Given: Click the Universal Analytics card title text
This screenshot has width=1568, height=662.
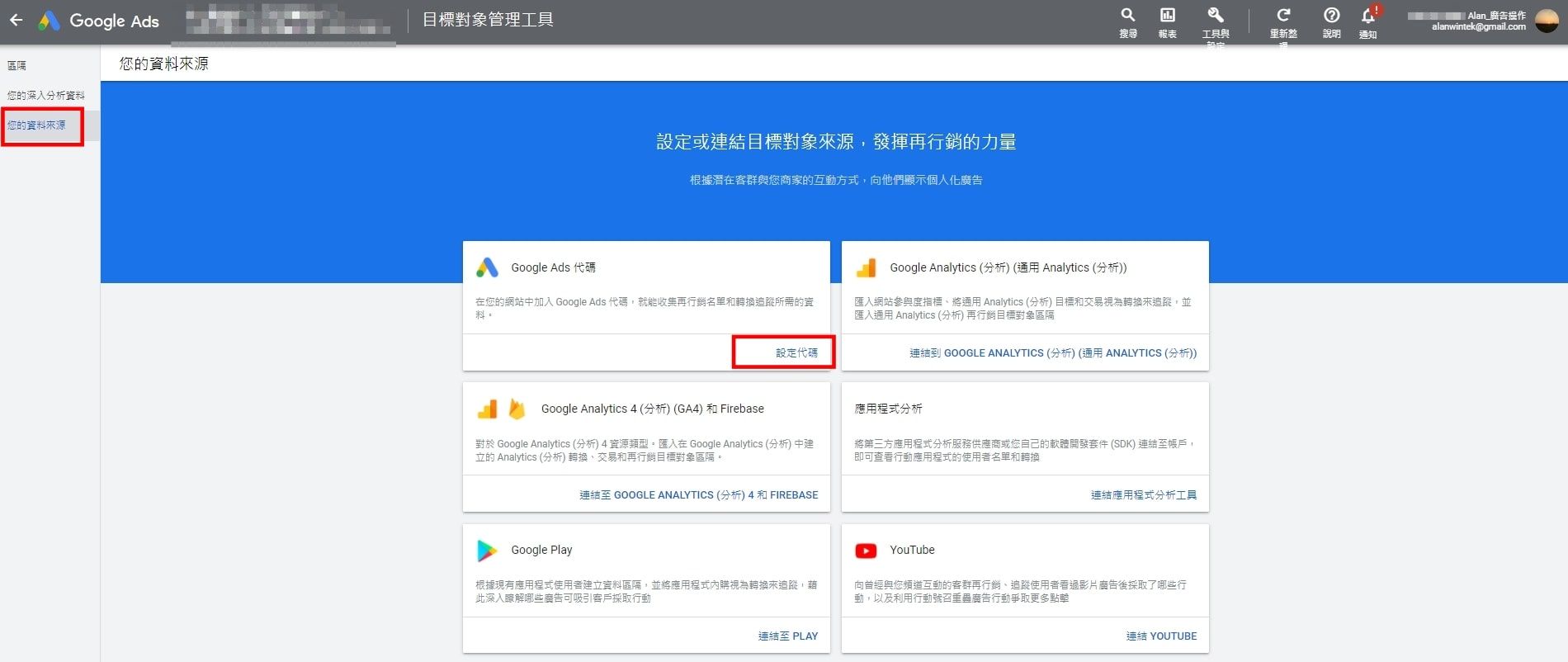Looking at the screenshot, I should tap(1008, 267).
